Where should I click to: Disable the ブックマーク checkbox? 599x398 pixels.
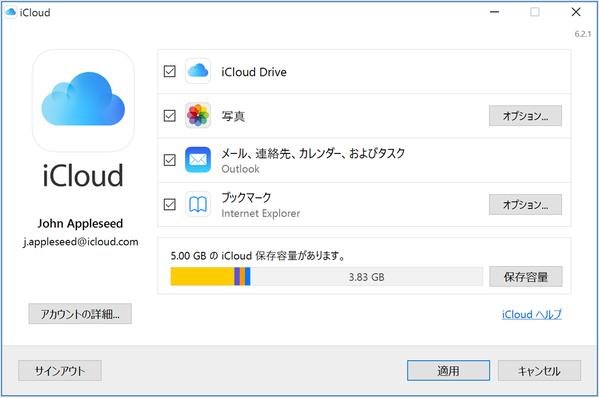click(x=170, y=204)
